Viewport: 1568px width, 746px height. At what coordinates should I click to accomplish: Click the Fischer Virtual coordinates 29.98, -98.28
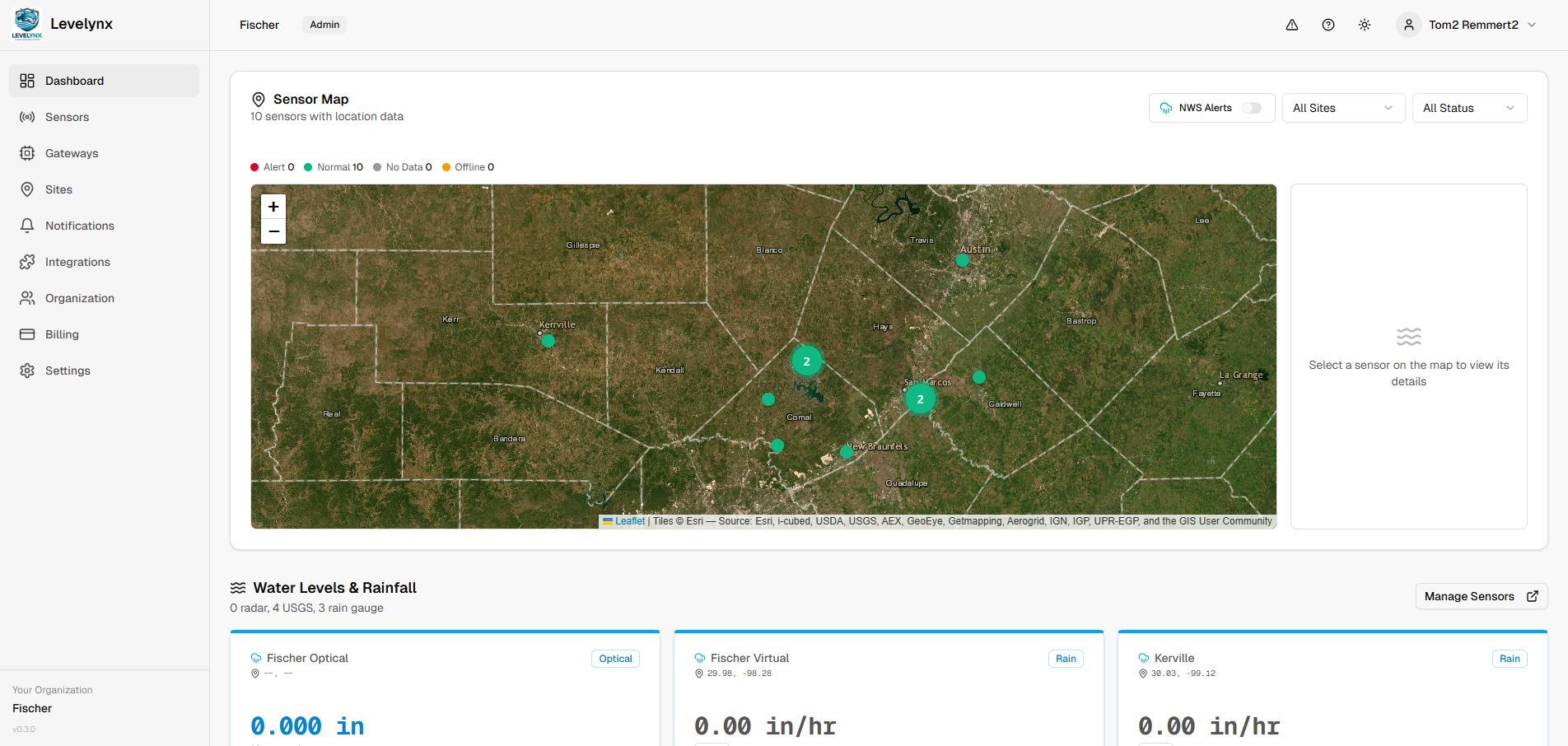click(740, 674)
